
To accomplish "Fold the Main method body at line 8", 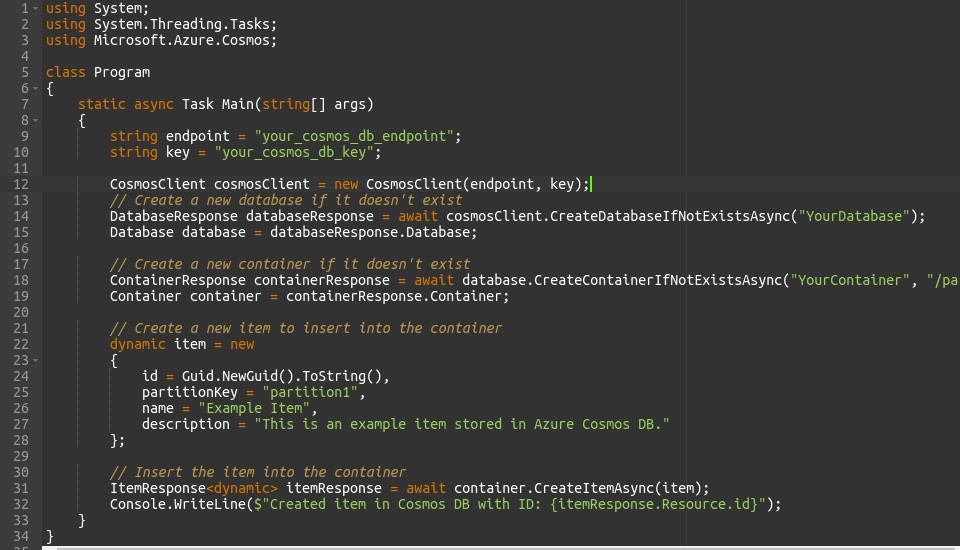I will click(x=36, y=120).
